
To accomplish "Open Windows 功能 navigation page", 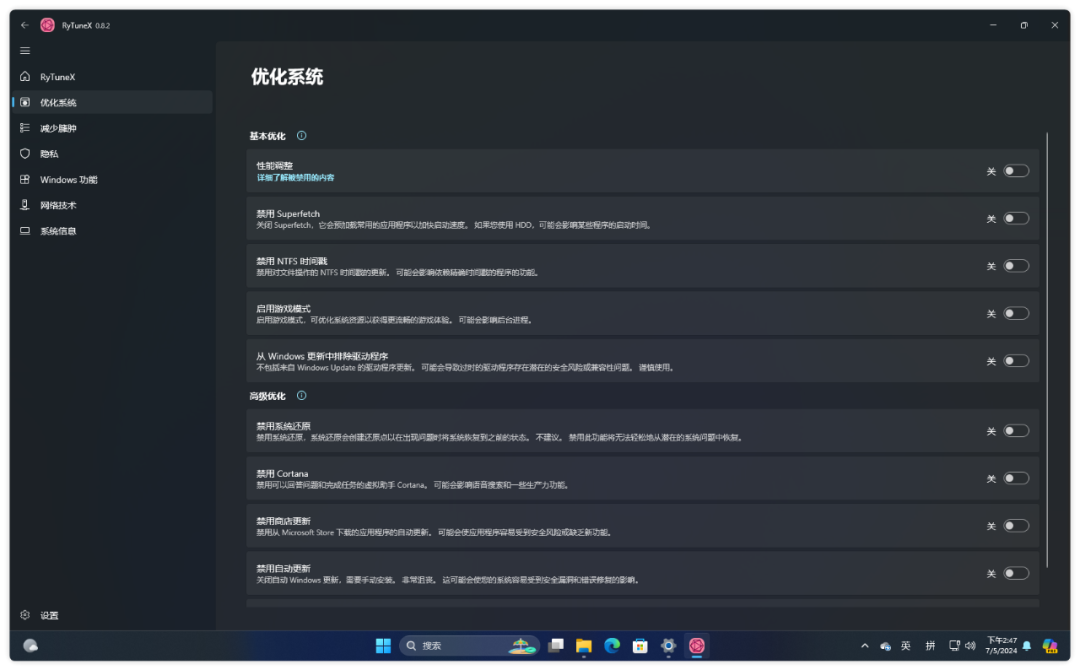I will [112, 179].
